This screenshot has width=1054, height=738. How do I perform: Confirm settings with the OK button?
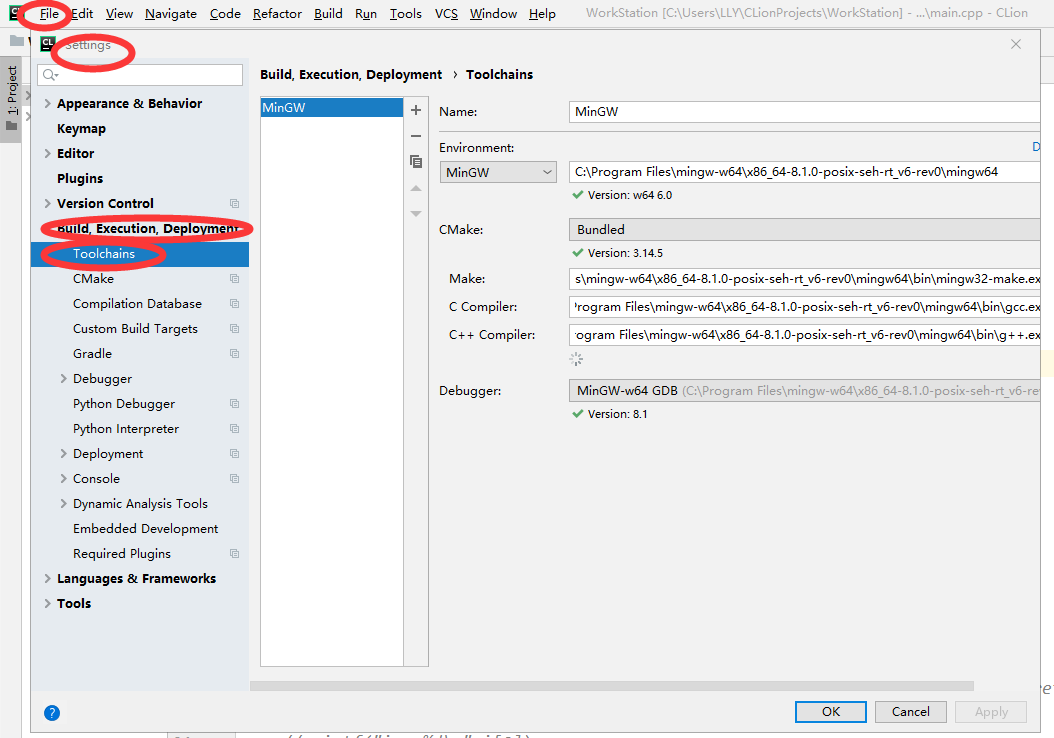pyautogui.click(x=830, y=711)
